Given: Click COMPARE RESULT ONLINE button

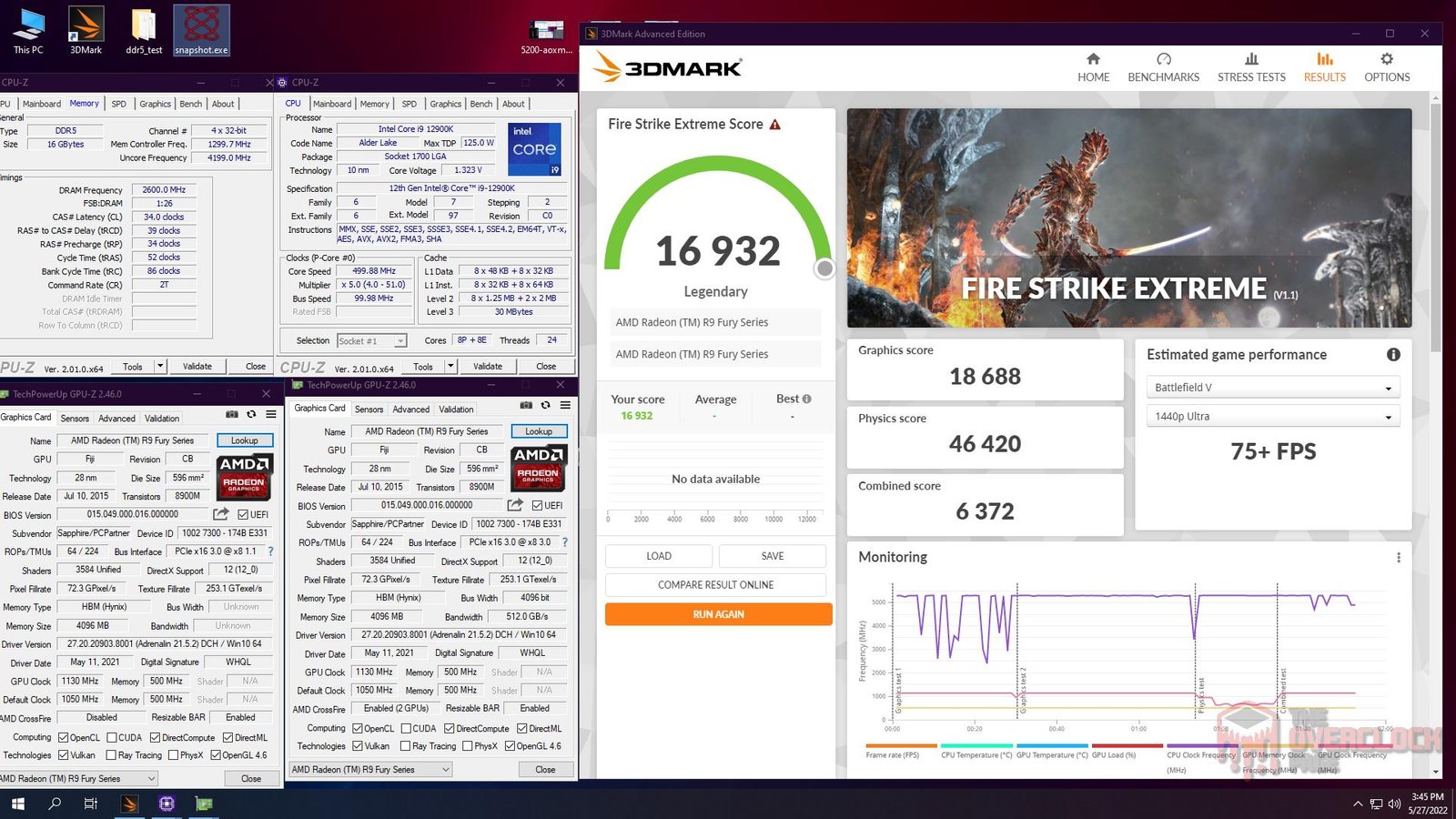Looking at the screenshot, I should coord(715,585).
